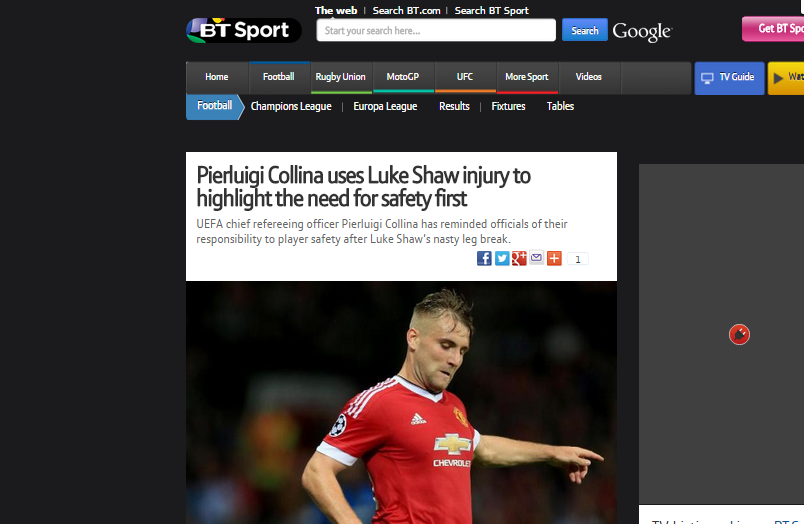Image resolution: width=804 pixels, height=524 pixels.
Task: Open the BT Sport logo homepage
Action: point(244,30)
